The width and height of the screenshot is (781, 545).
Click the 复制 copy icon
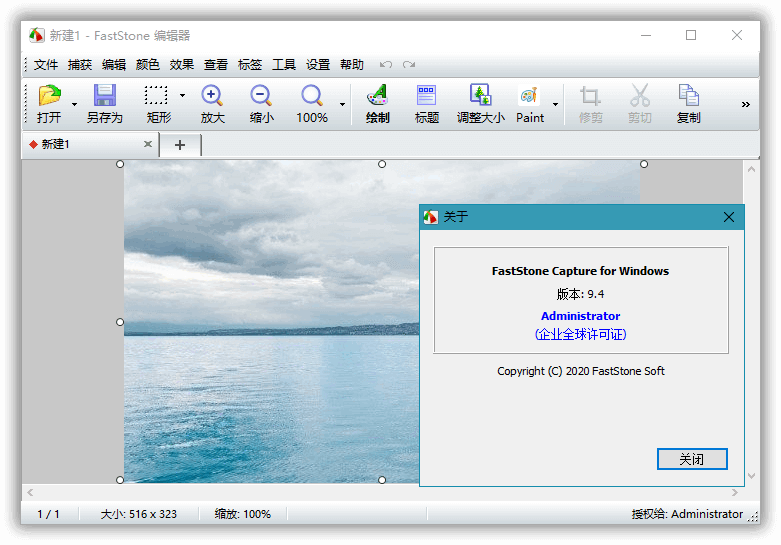coord(688,97)
